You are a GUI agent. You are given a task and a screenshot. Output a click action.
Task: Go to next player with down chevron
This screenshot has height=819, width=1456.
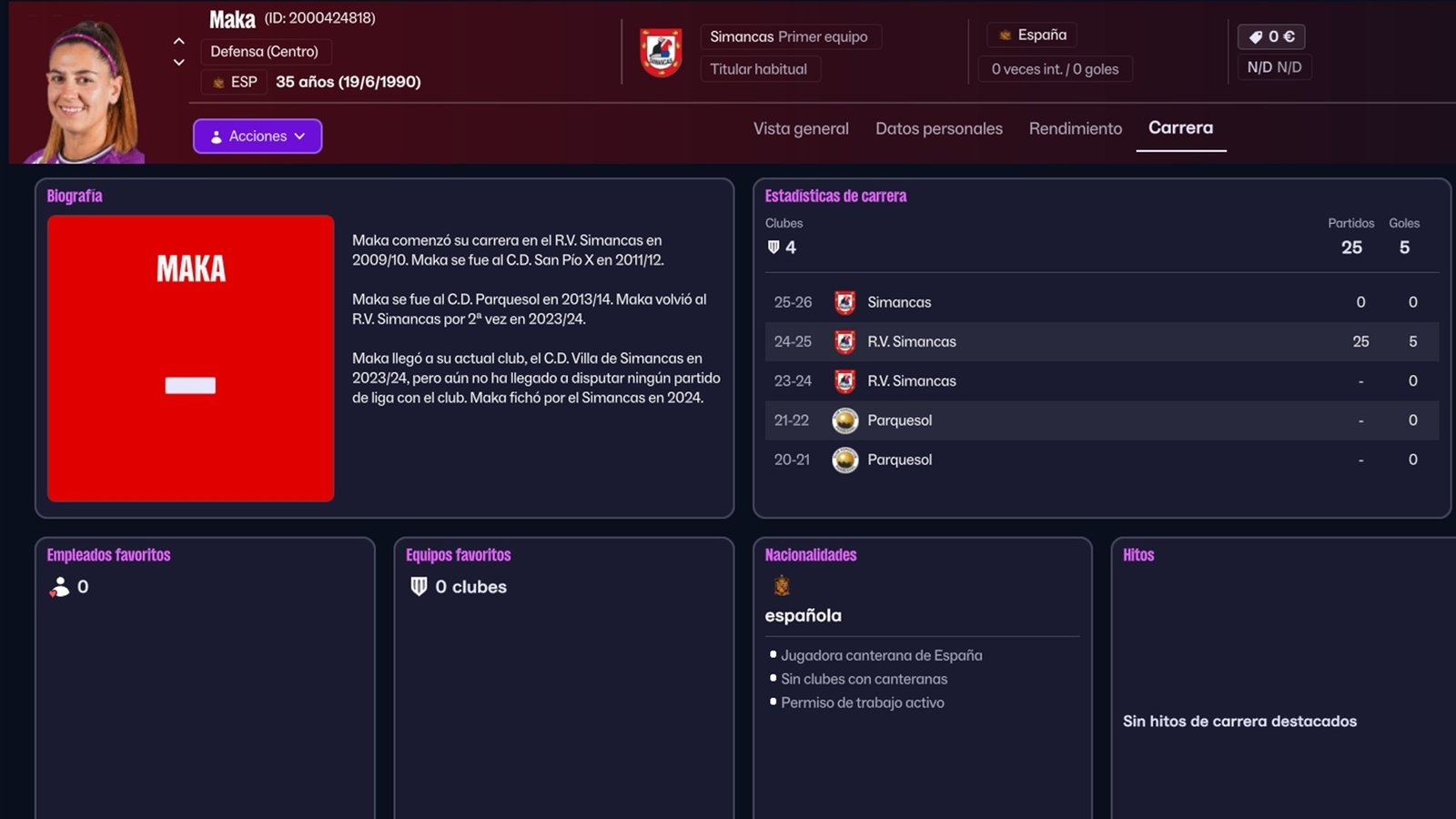tap(179, 62)
